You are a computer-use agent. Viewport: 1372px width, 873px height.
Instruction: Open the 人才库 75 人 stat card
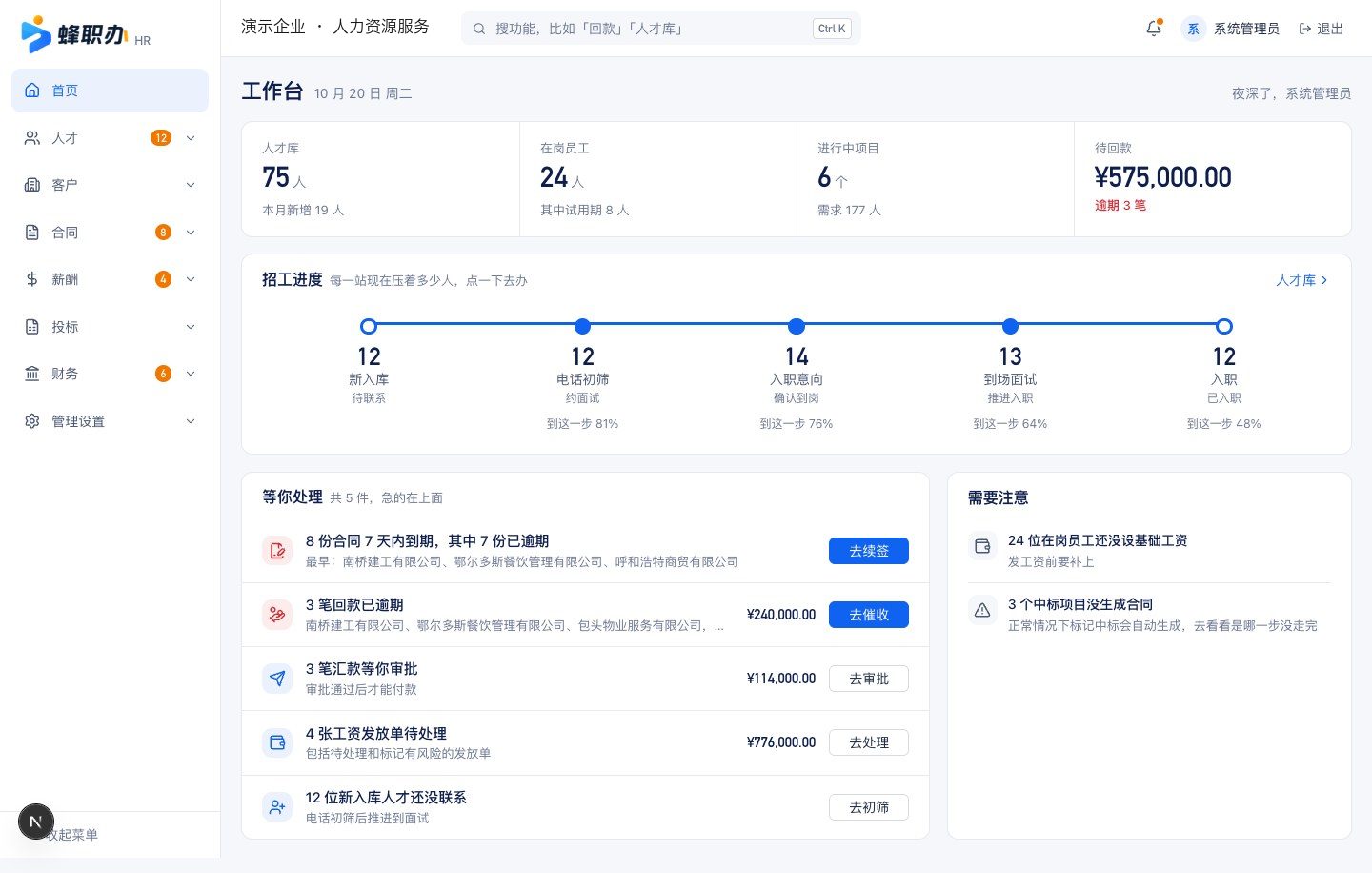pos(381,179)
